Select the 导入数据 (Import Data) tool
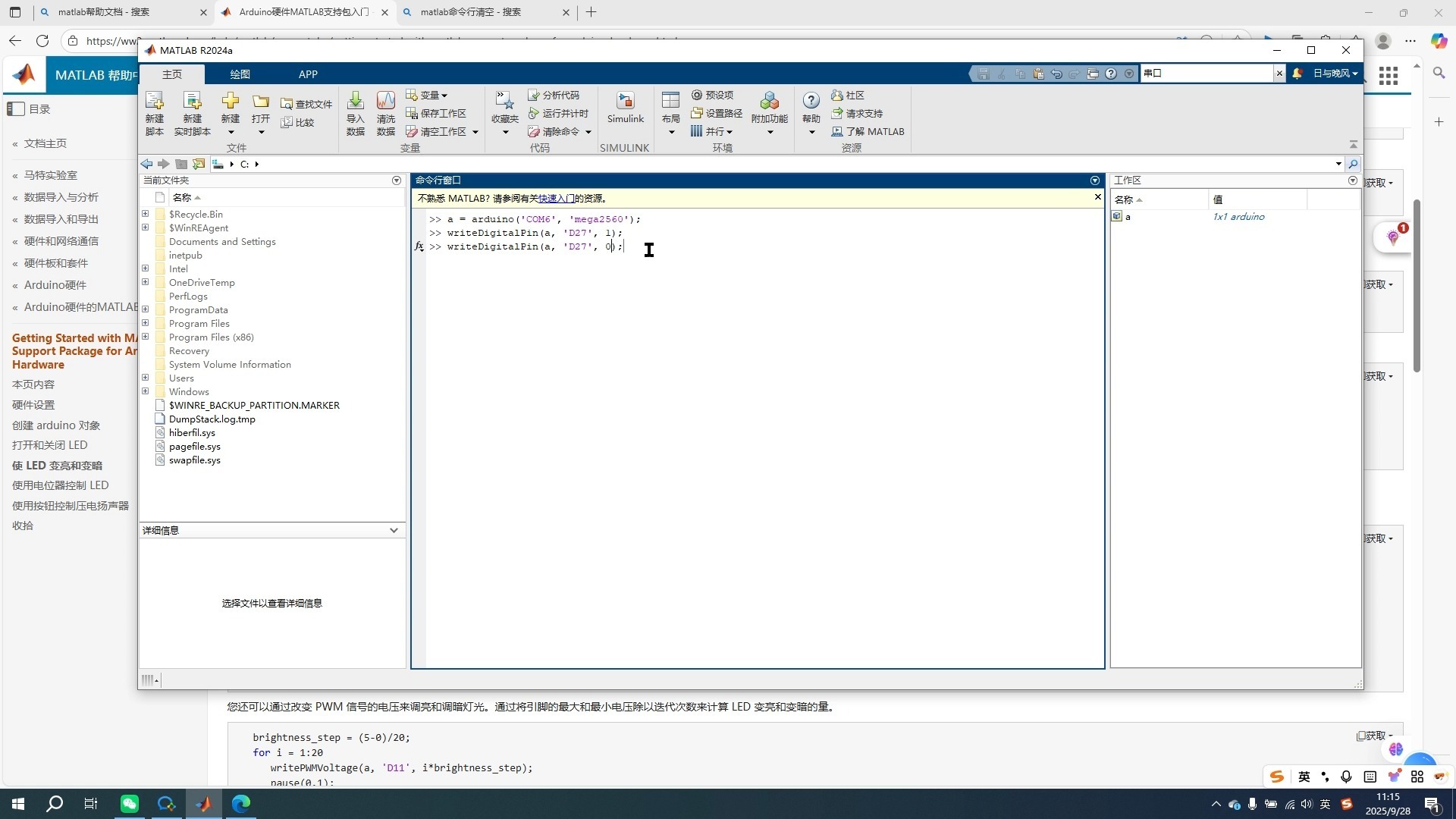 354,112
